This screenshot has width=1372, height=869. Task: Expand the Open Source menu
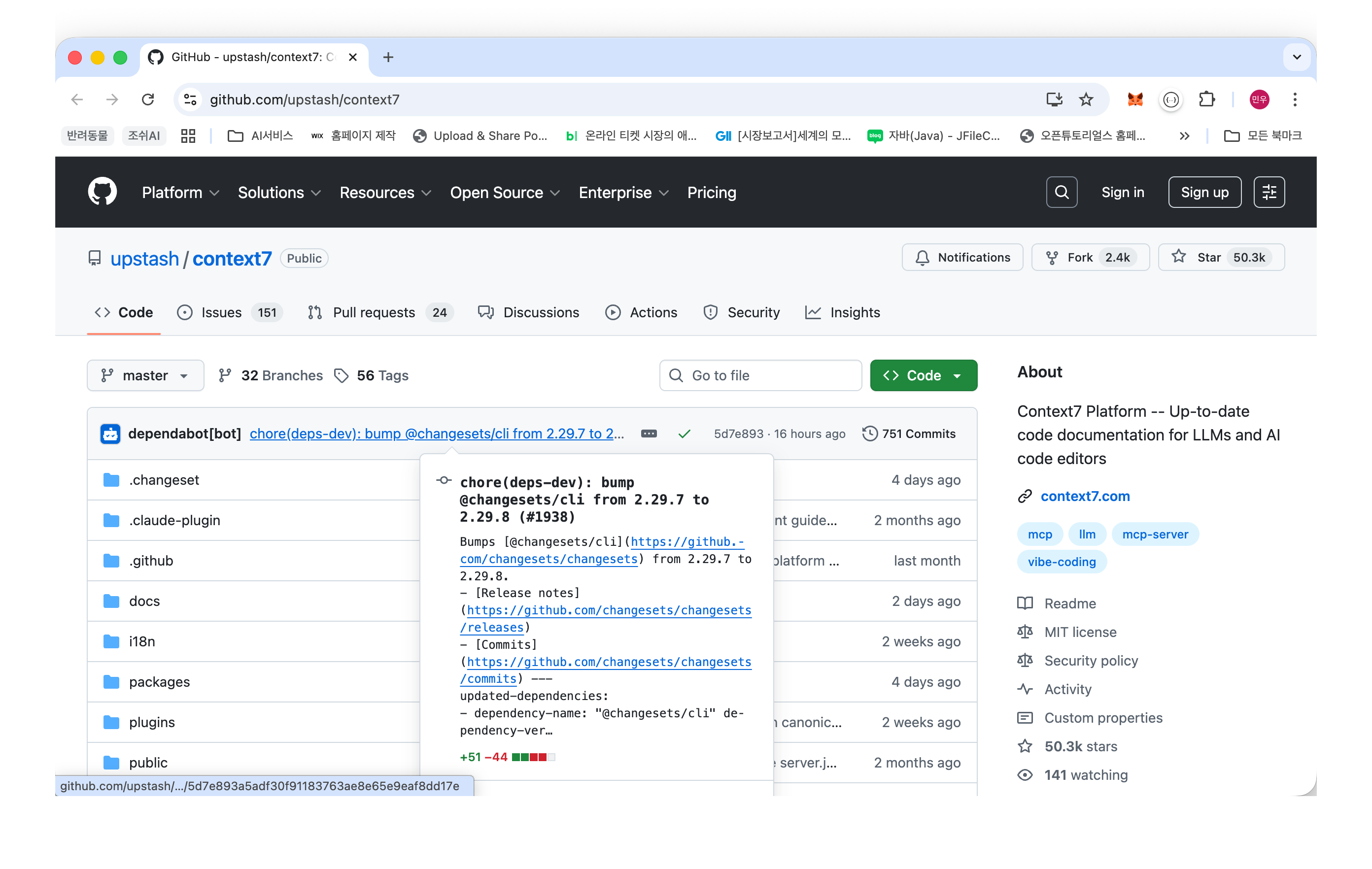coord(505,193)
